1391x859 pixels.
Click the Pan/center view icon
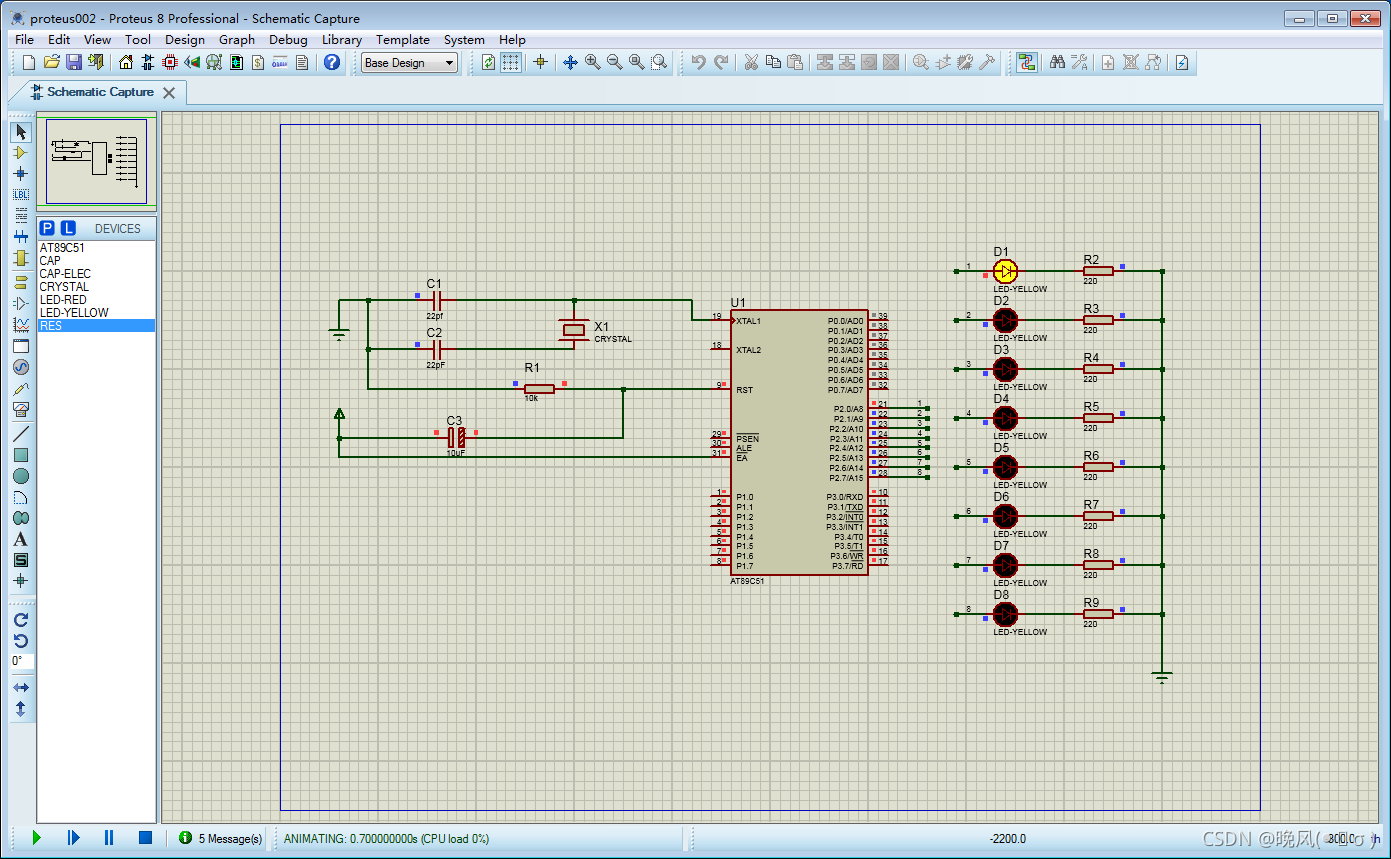pyautogui.click(x=570, y=62)
